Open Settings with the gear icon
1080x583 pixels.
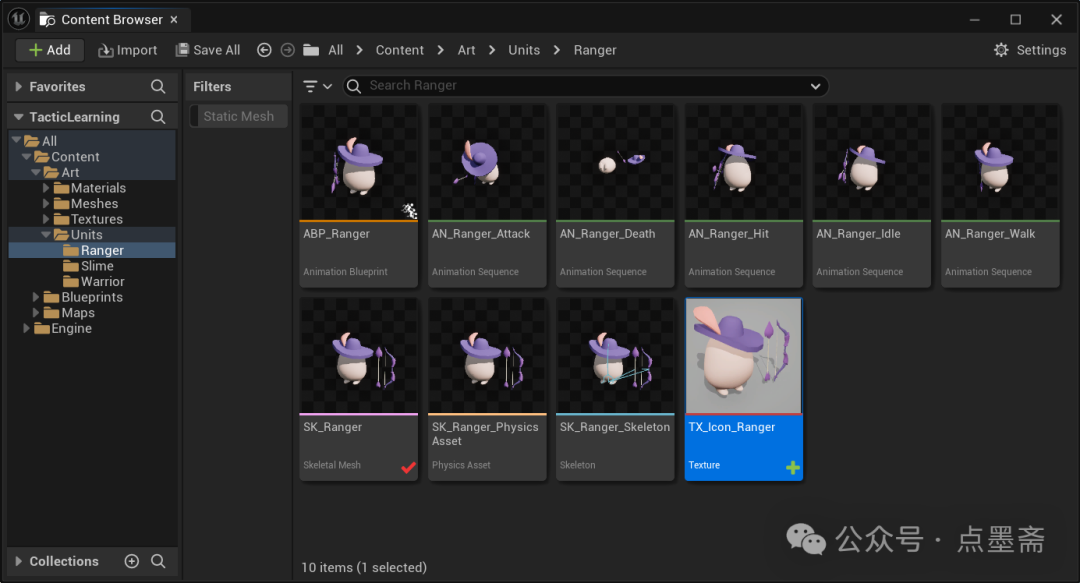coord(1001,50)
